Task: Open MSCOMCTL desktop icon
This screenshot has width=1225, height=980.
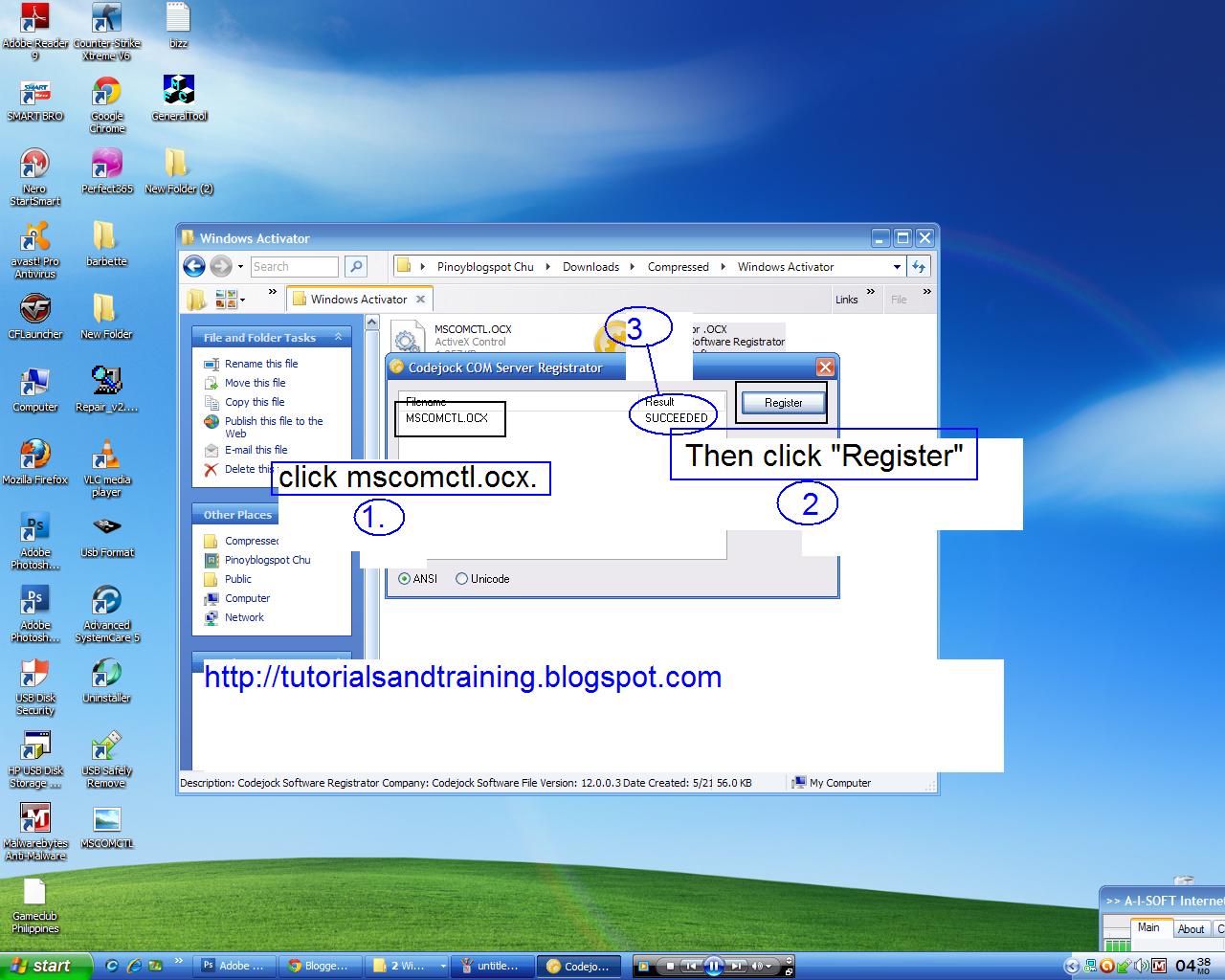Action: (x=106, y=827)
